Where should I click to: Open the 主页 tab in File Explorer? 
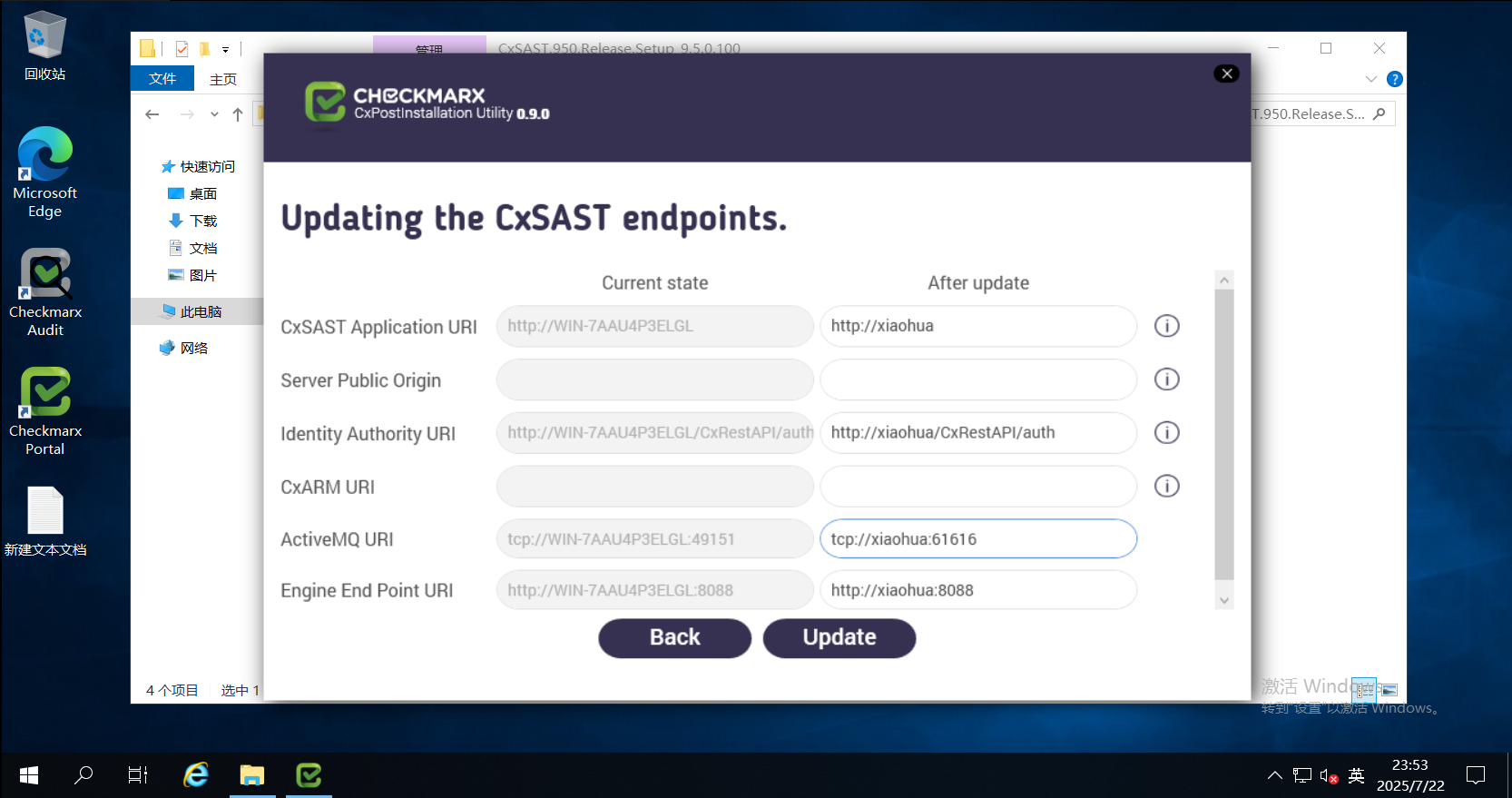pos(223,79)
